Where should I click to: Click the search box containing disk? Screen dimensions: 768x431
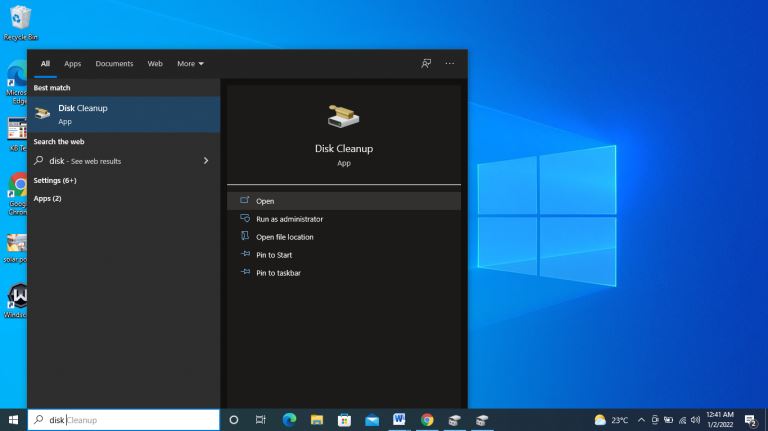pyautogui.click(x=123, y=420)
